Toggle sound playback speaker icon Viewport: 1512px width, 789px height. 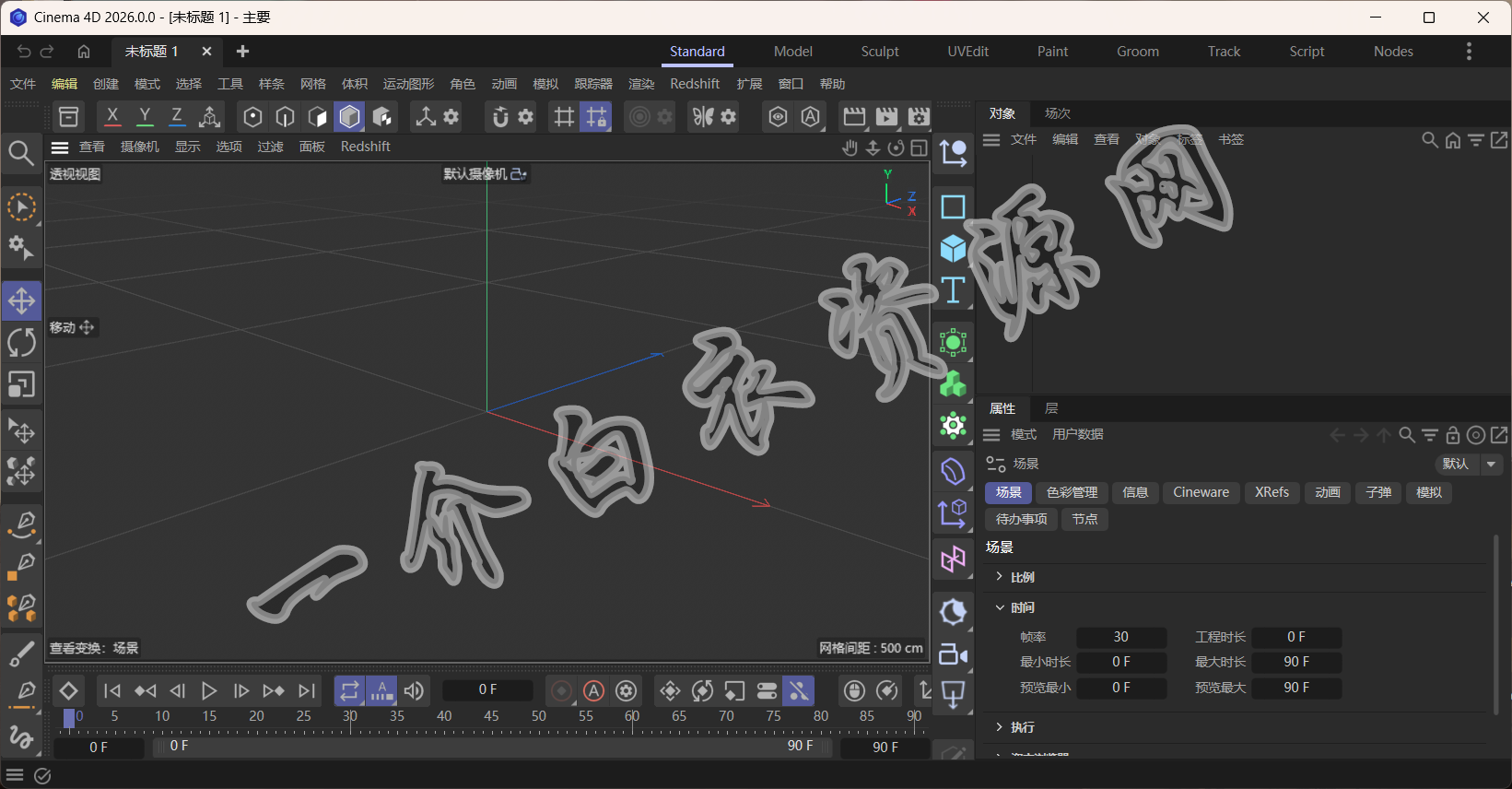coord(414,691)
